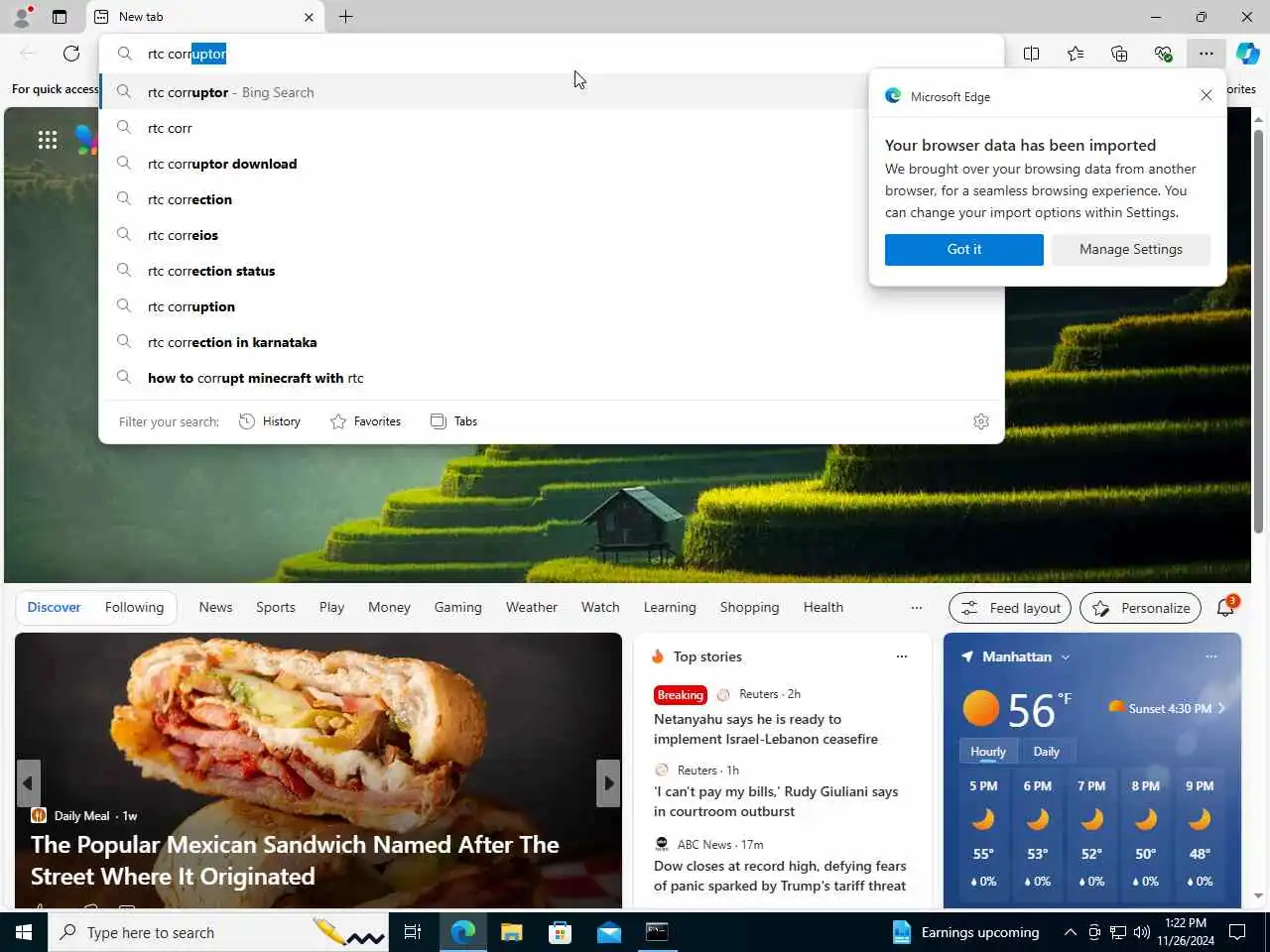Click Manage Settings button
Image resolution: width=1270 pixels, height=952 pixels.
tap(1131, 249)
